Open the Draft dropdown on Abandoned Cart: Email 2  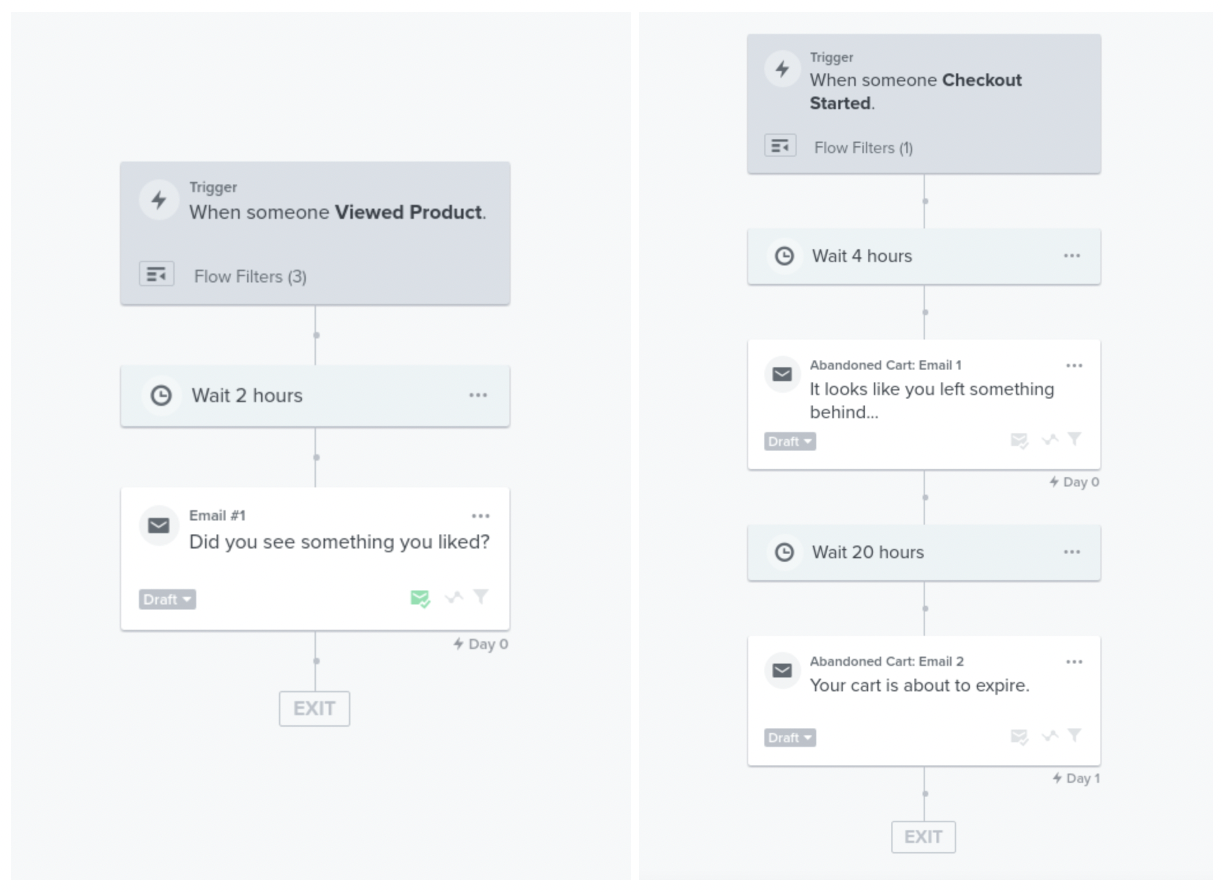788,739
